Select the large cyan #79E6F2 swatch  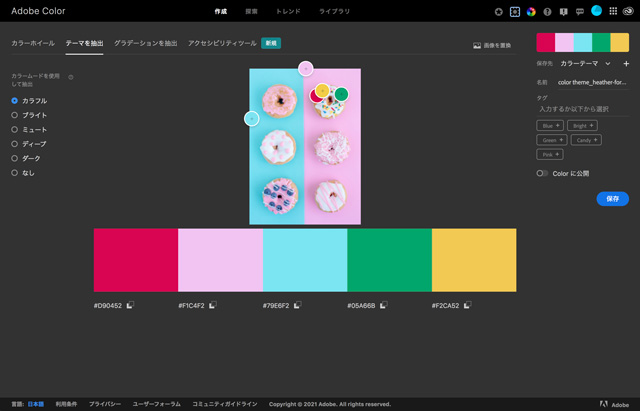tap(305, 260)
